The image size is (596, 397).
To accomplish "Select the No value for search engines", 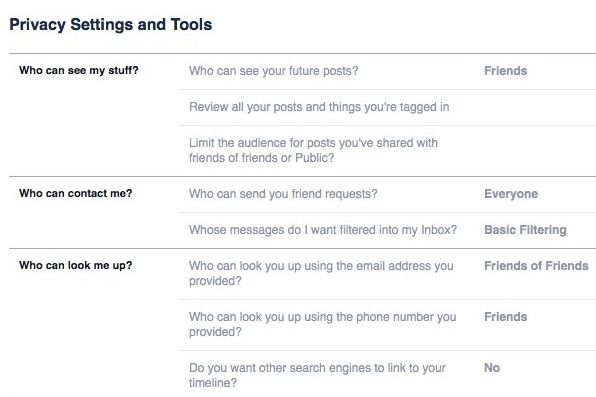I will pyautogui.click(x=492, y=368).
